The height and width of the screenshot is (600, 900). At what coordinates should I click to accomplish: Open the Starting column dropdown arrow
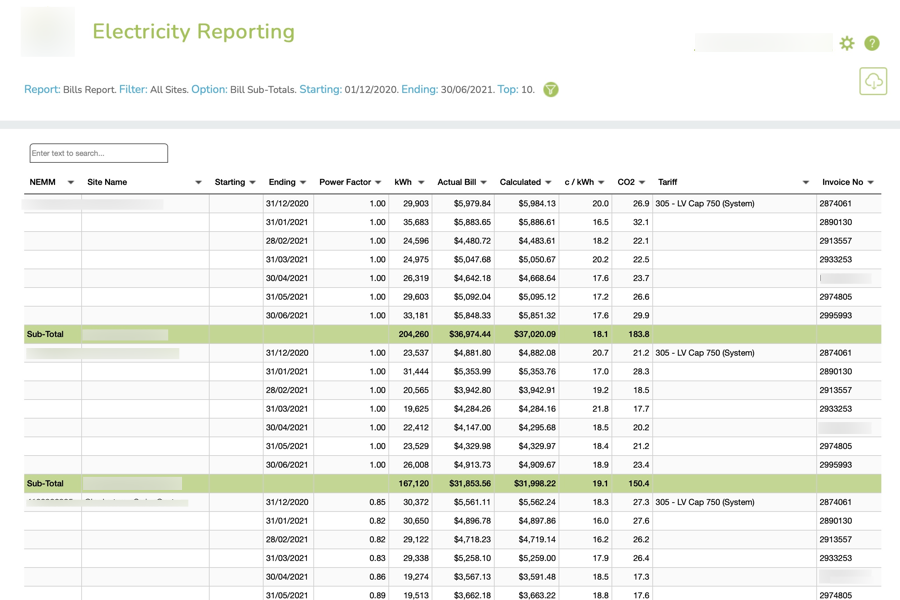pyautogui.click(x=252, y=183)
